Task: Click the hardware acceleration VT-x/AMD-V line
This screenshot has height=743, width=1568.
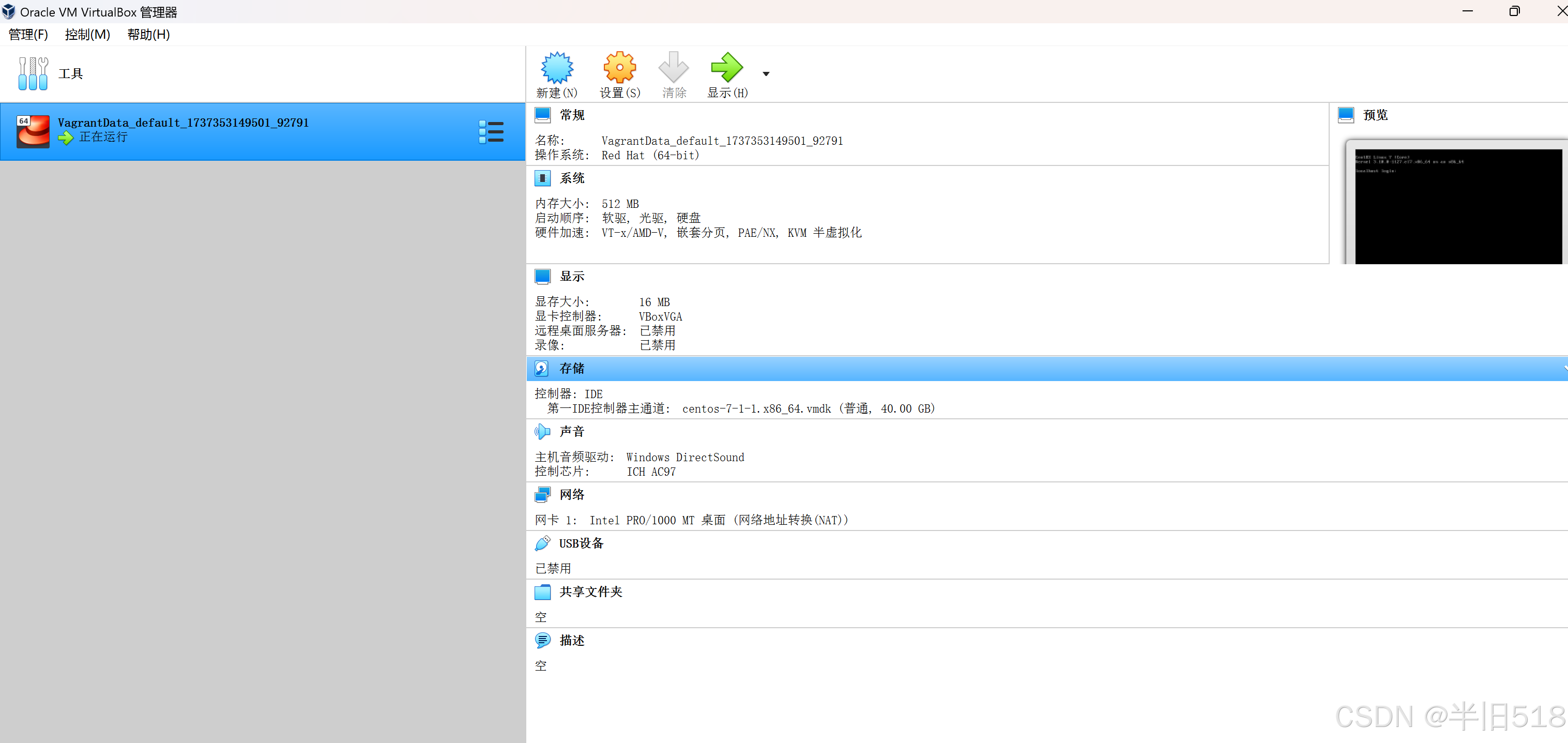Action: point(698,233)
